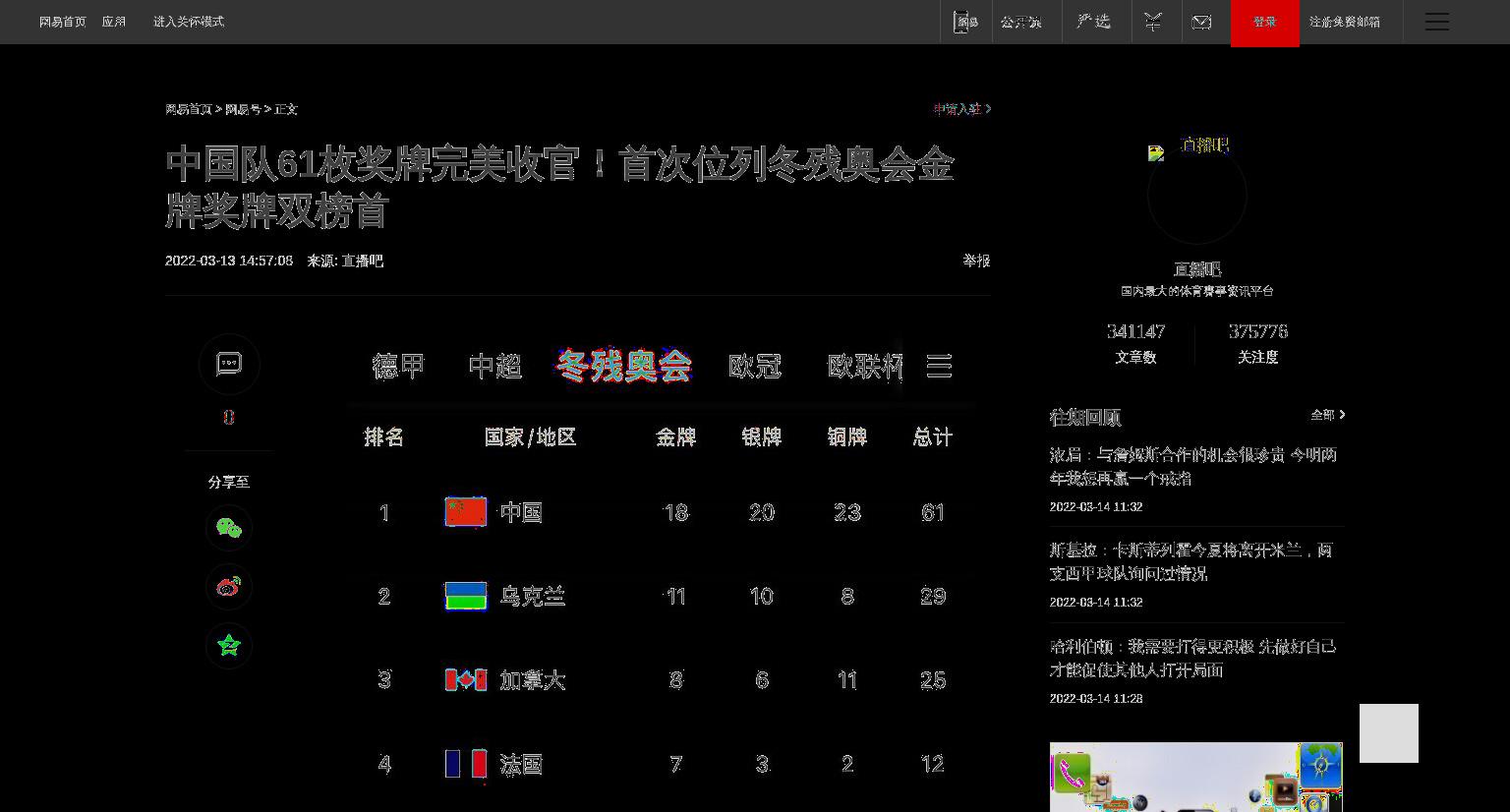Screen dimensions: 1510x812
Task: Click the 严选 header icon
Action: (x=1093, y=21)
